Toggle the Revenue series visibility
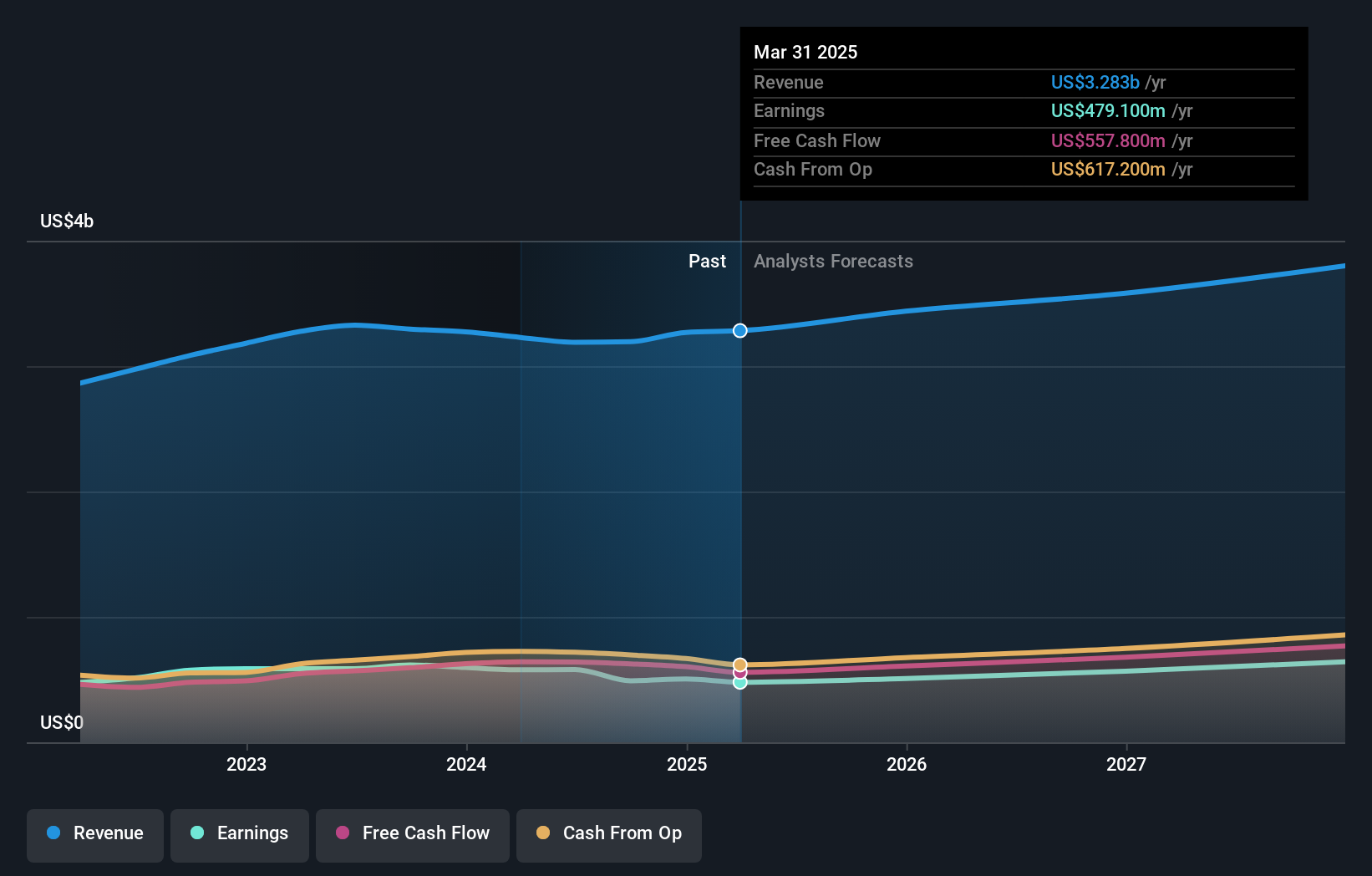1372x876 pixels. 94,834
